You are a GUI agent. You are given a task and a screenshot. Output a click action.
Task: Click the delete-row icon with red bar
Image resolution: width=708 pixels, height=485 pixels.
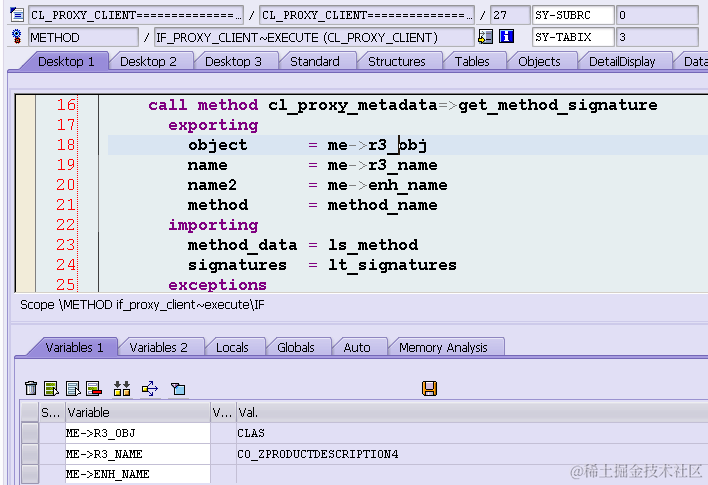[x=94, y=388]
